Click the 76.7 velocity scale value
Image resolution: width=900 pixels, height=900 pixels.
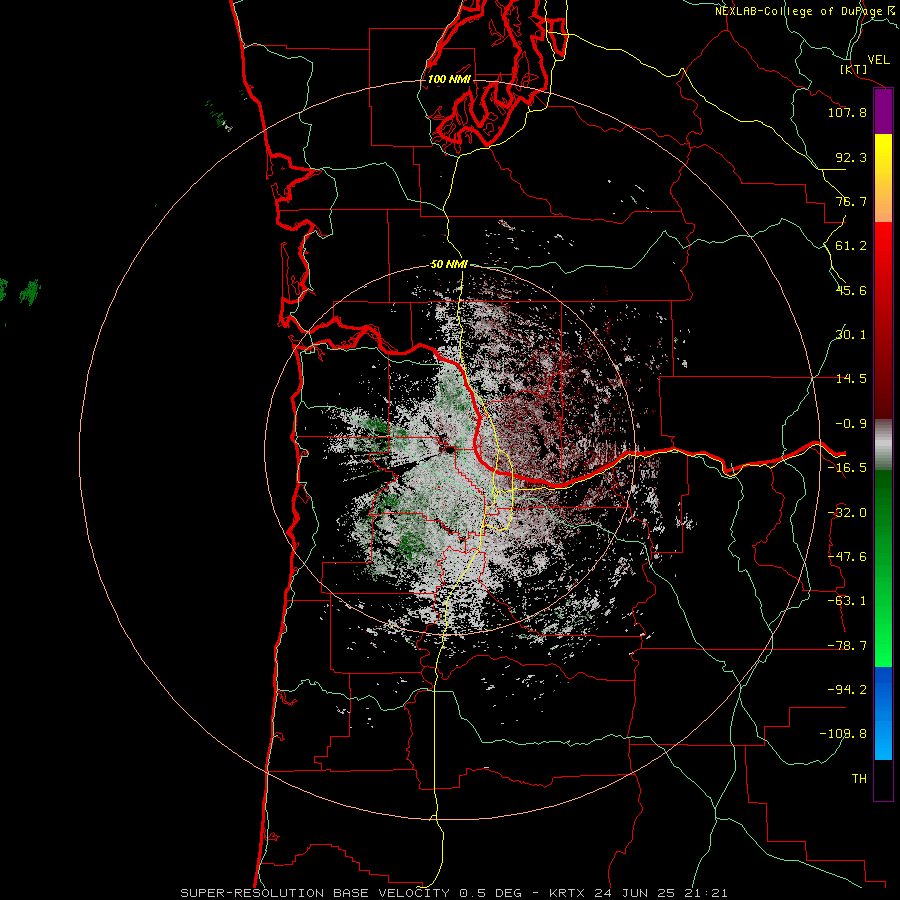851,201
